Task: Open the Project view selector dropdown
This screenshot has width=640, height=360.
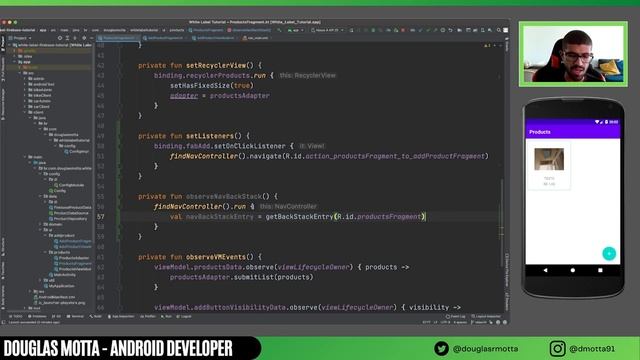Action: (20, 38)
